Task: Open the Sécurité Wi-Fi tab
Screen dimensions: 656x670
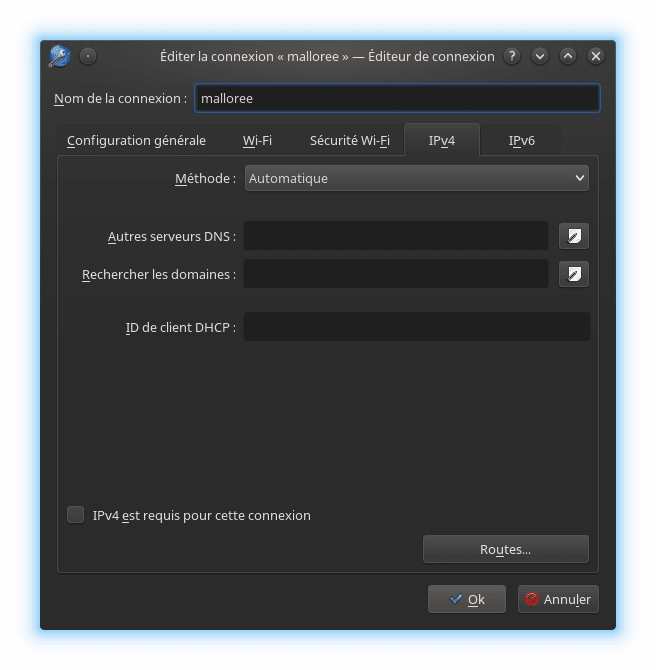Action: (350, 141)
